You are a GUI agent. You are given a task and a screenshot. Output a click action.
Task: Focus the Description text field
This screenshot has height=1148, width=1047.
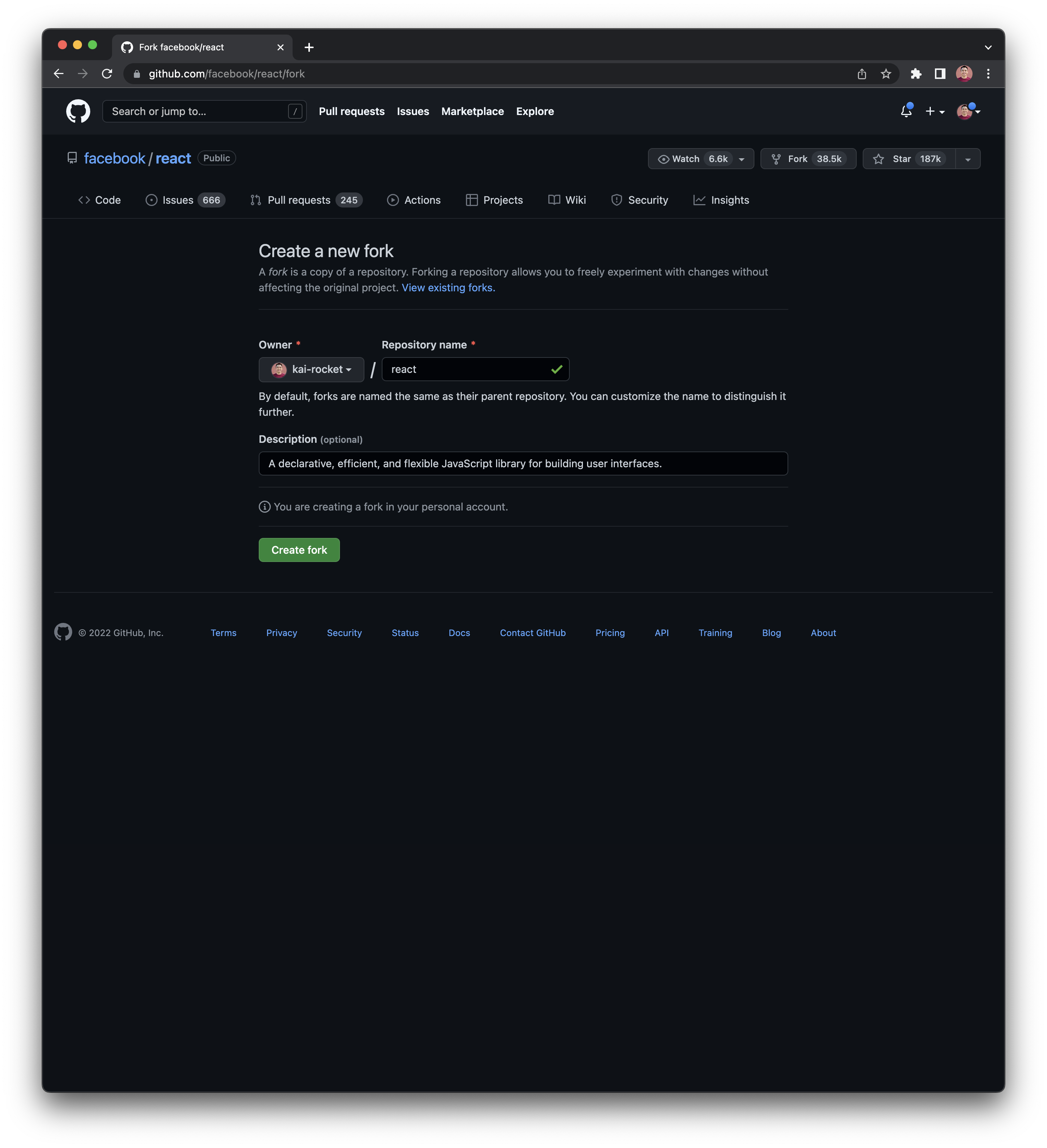(522, 463)
